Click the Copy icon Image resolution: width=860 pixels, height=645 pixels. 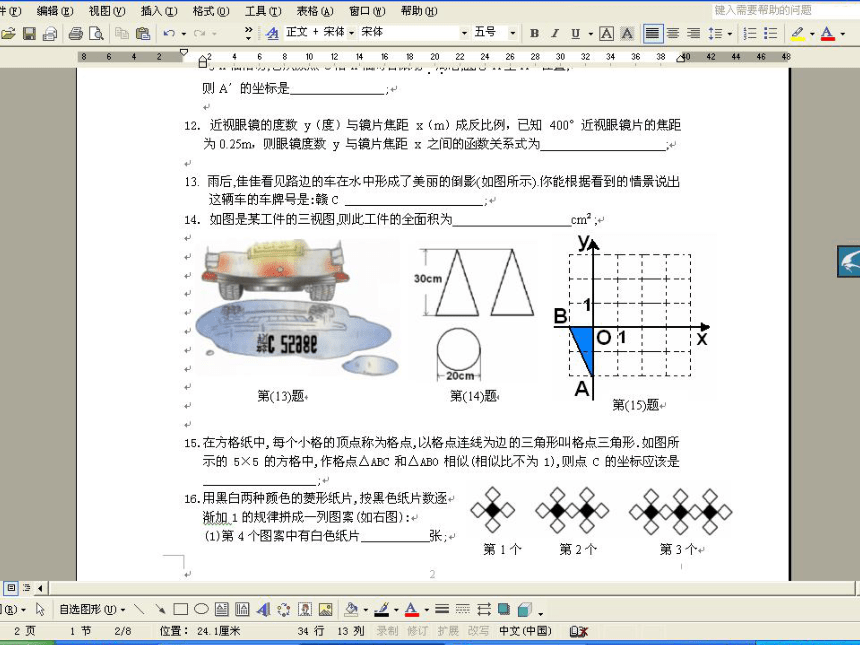click(x=122, y=34)
